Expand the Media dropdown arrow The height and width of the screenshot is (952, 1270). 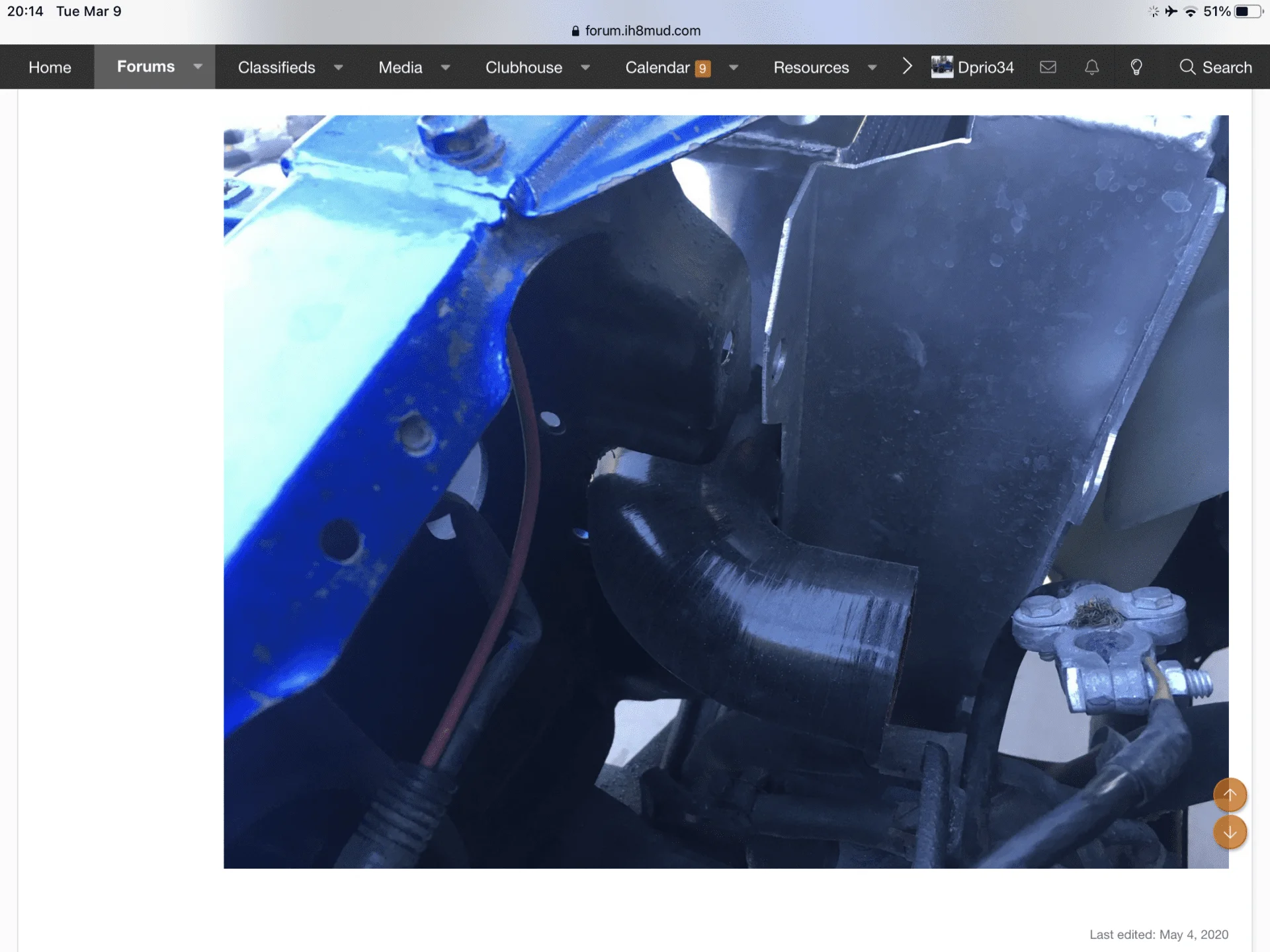446,67
